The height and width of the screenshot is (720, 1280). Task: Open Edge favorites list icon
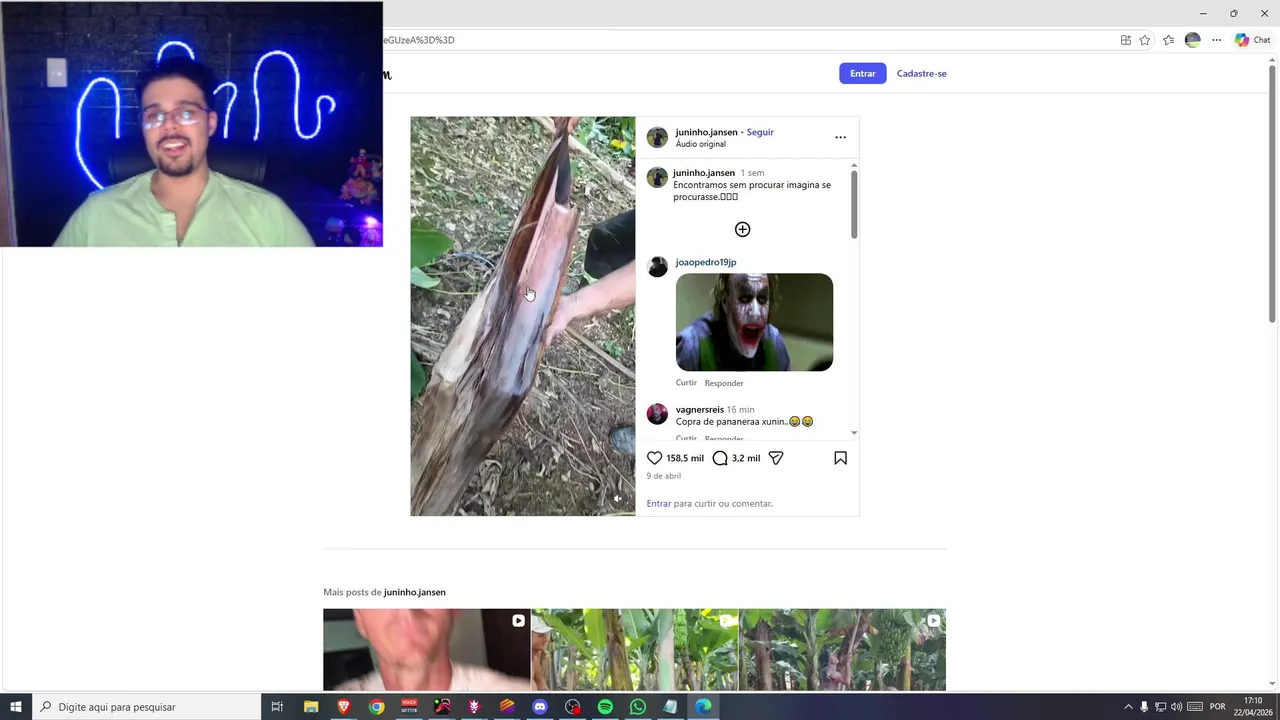[x=1168, y=40]
